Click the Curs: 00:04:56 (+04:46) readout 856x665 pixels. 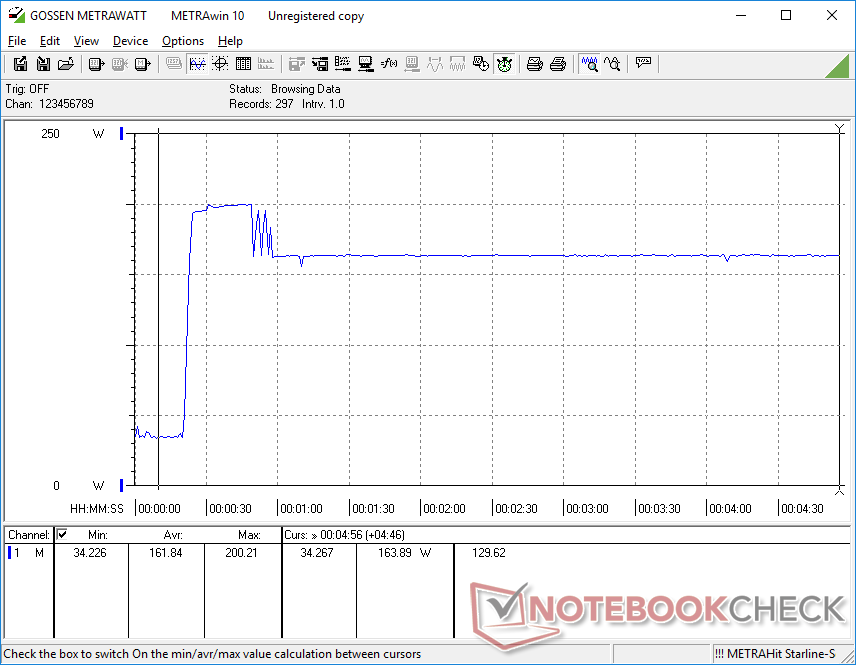click(x=344, y=535)
